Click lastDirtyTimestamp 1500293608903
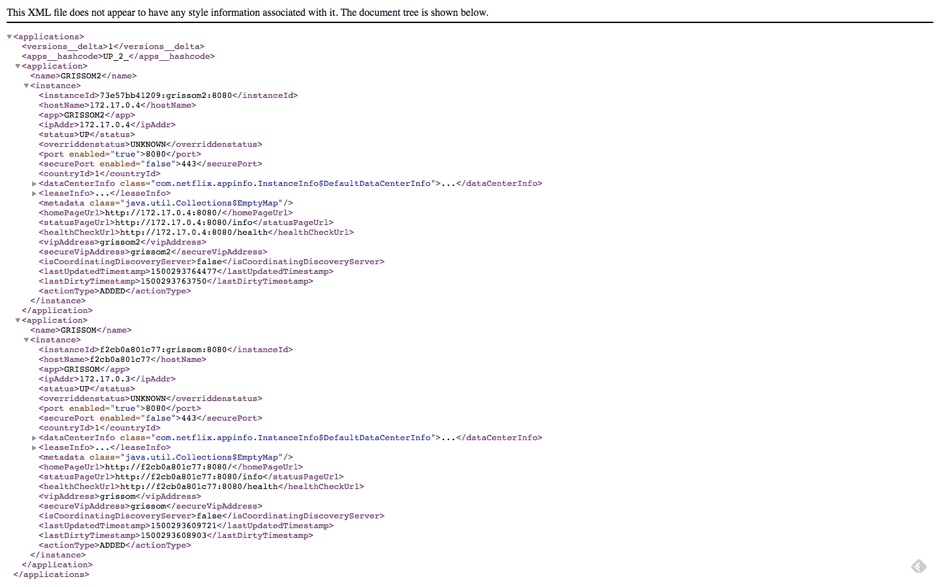The width and height of the screenshot is (940, 587). coord(176,535)
